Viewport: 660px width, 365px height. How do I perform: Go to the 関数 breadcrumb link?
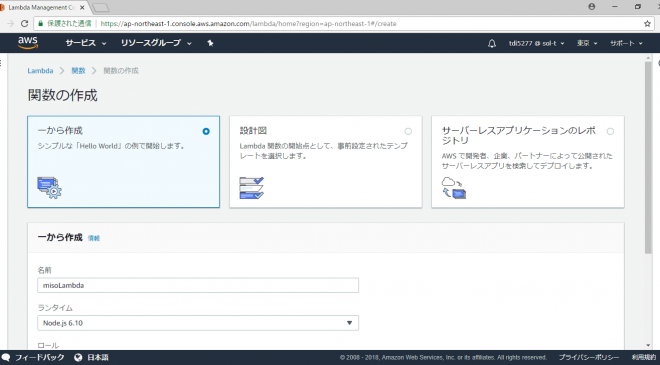pos(78,71)
